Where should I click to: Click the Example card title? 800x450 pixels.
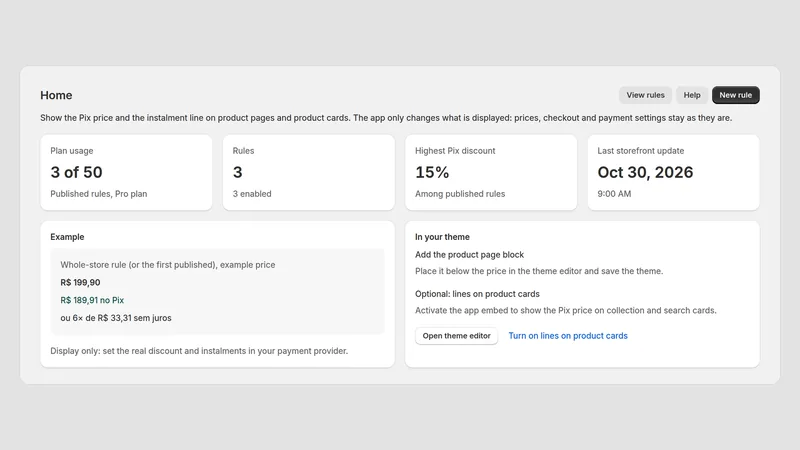(x=67, y=237)
